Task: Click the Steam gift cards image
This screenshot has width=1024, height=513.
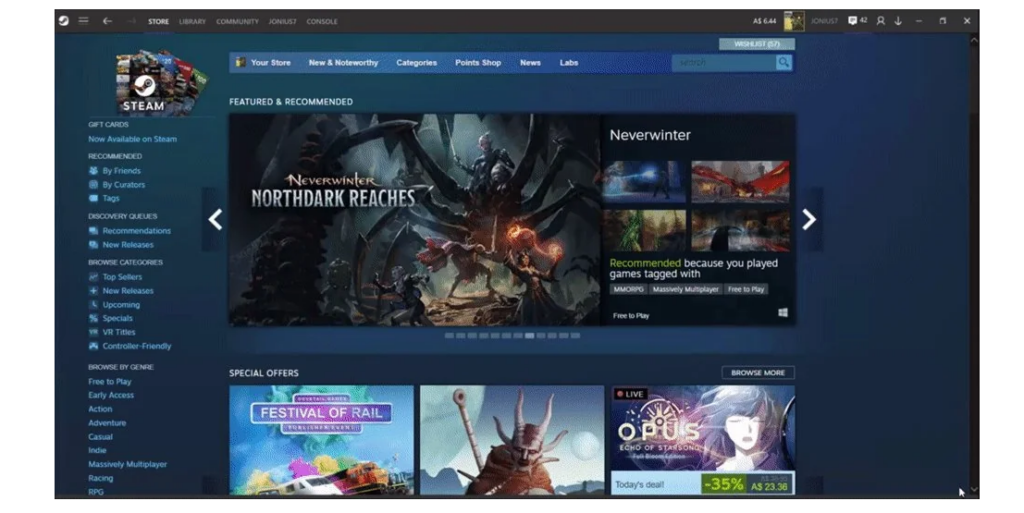Action: click(x=161, y=83)
